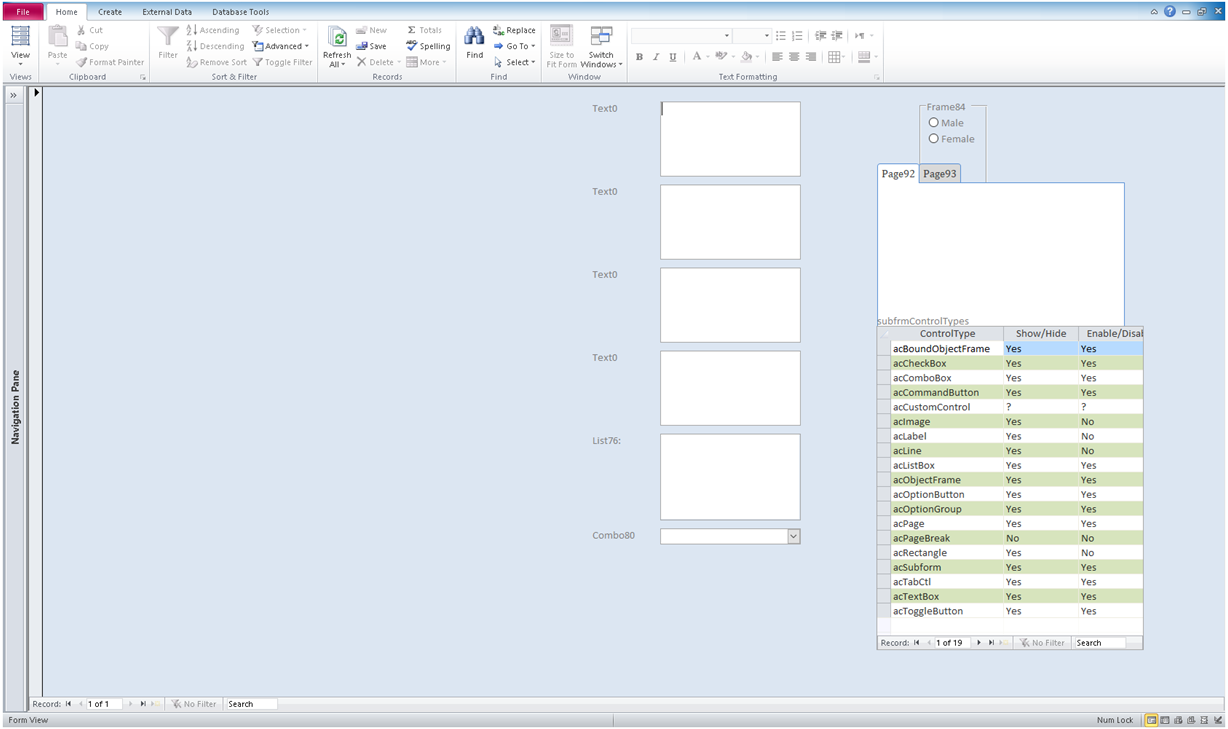
Task: Click the Search box in subfrmControlTypes navigator
Action: coord(1099,643)
